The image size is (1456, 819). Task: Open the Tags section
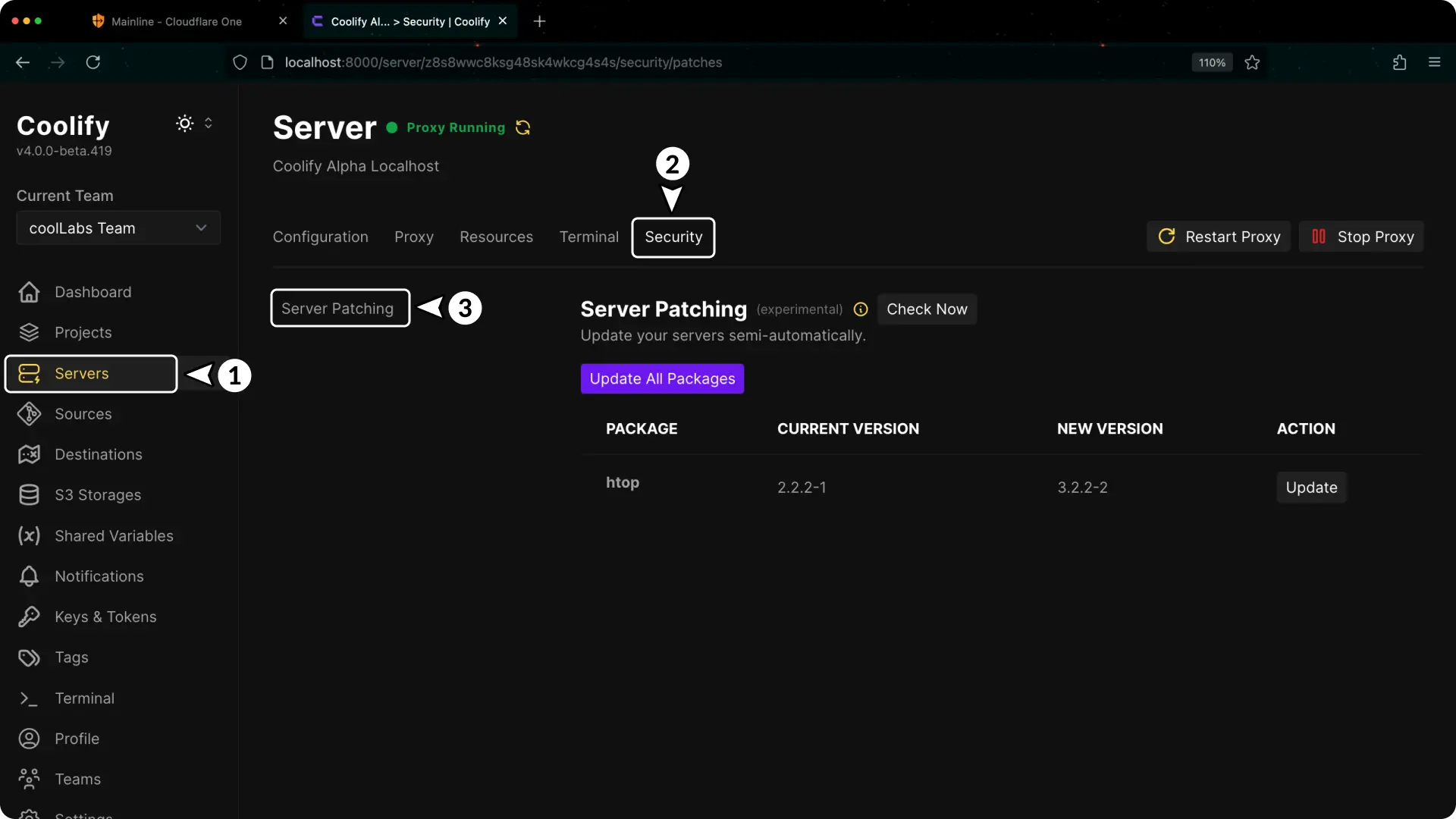(x=71, y=657)
